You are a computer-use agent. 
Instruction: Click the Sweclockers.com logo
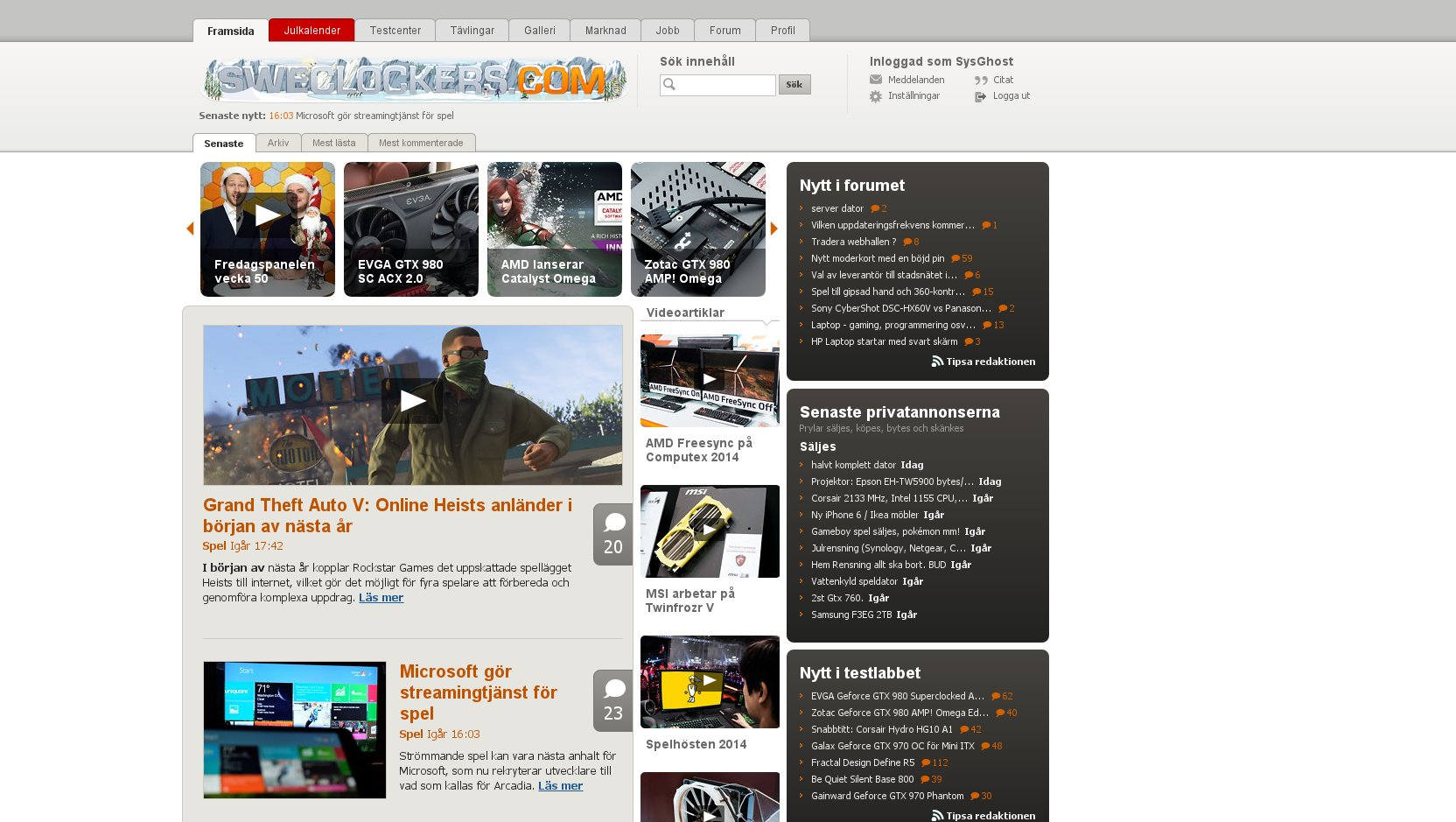coord(415,80)
